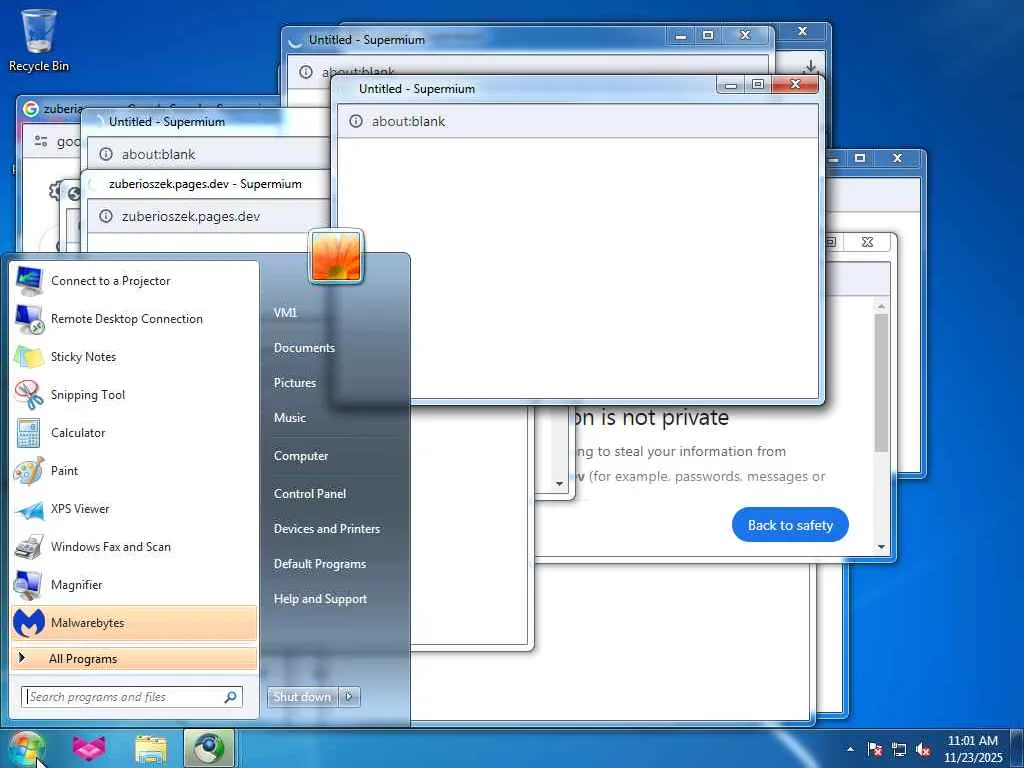Open Connect to a Projector from Start menu

click(134, 281)
